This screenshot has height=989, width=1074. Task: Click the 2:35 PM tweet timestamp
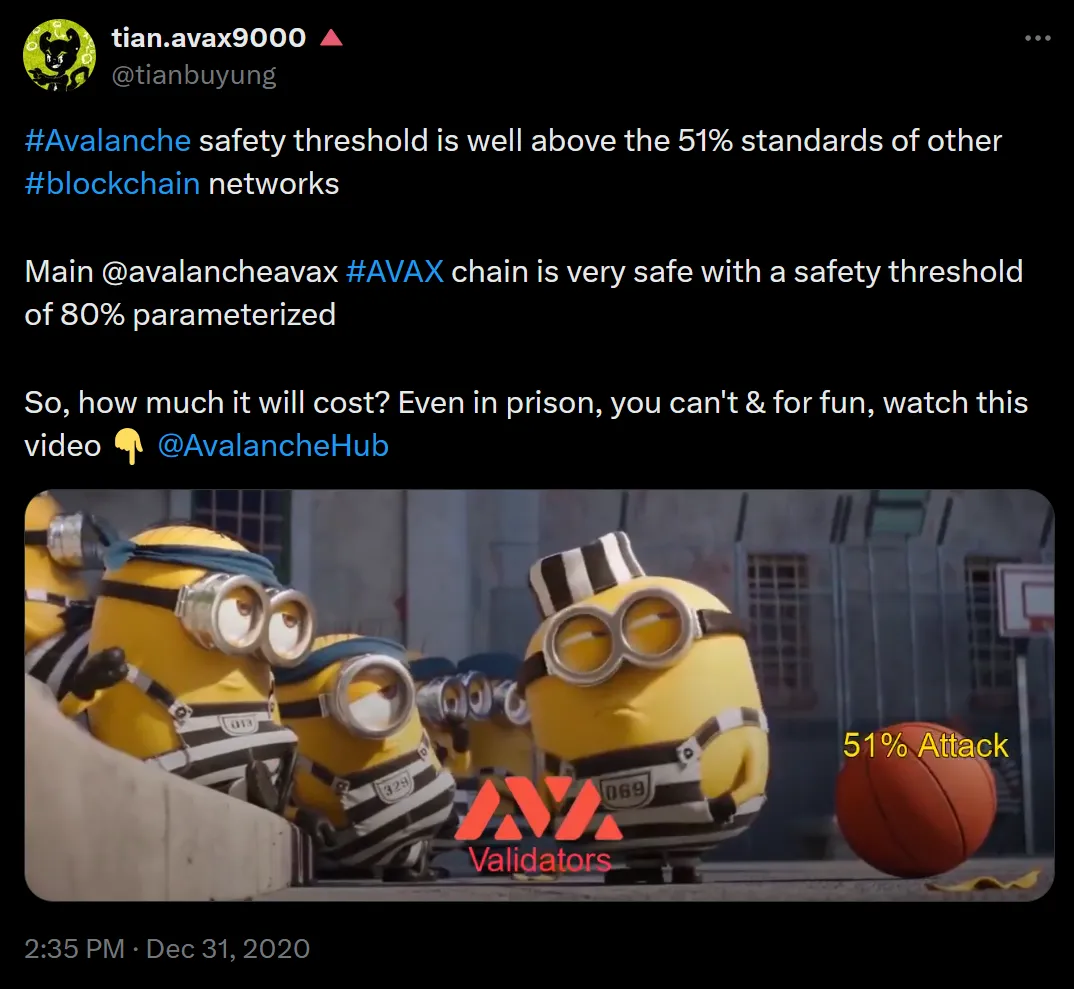point(74,949)
